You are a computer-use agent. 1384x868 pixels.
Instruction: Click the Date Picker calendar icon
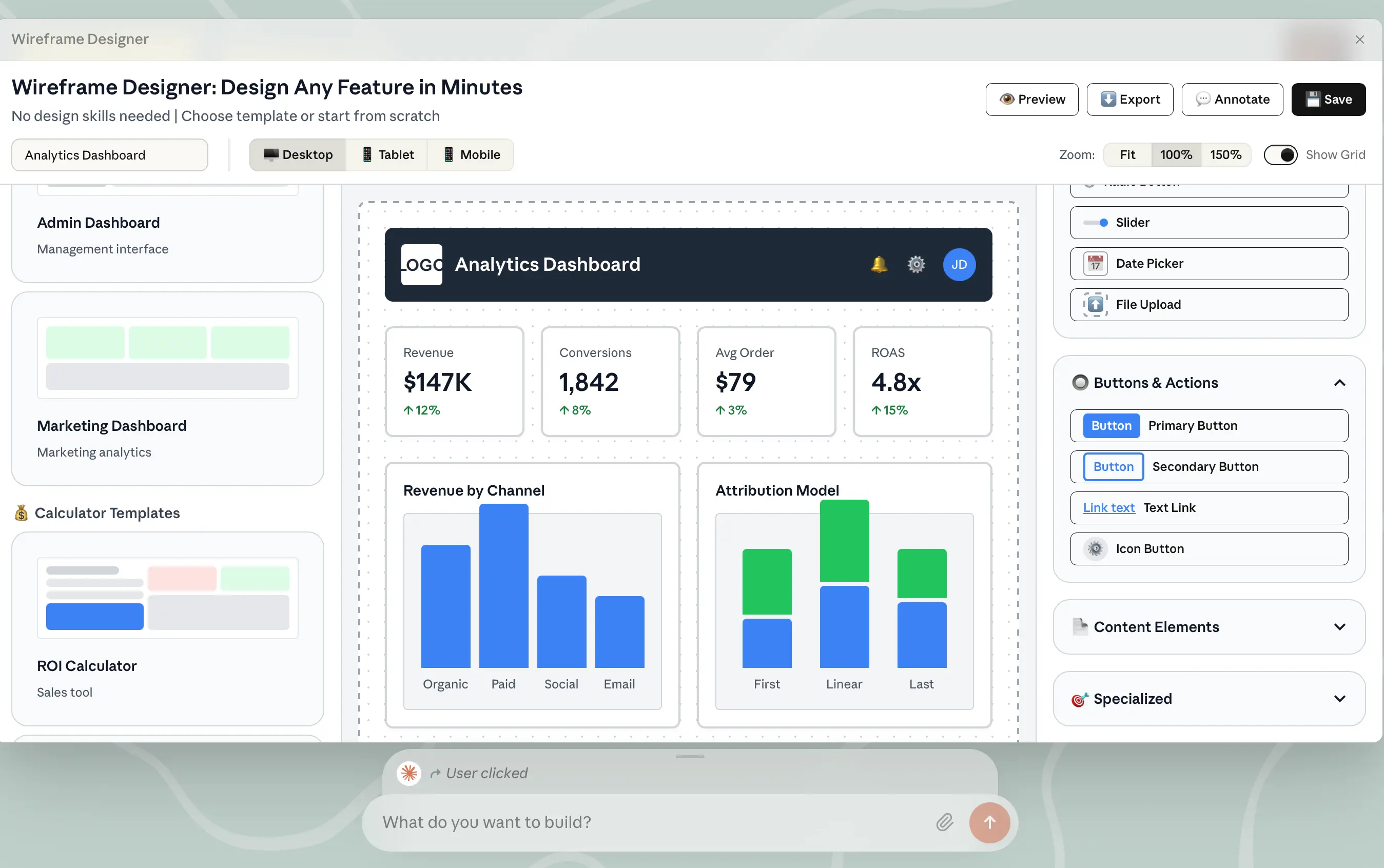pyautogui.click(x=1095, y=264)
